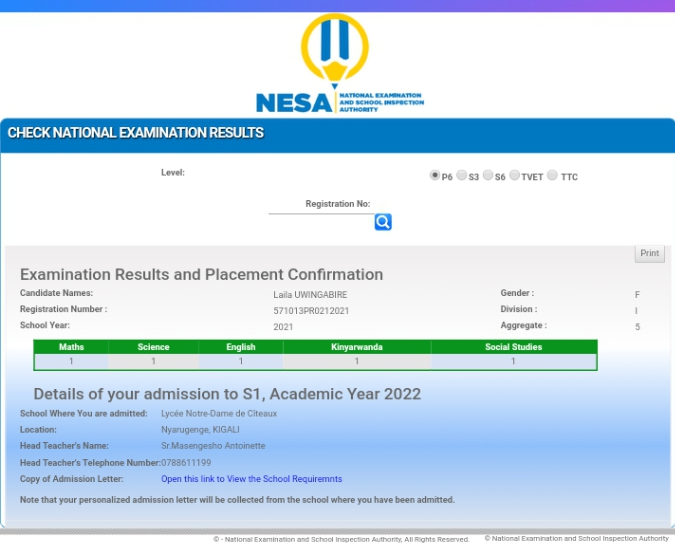Click the Details of your admission heading
Screen dimensions: 675x546
click(x=227, y=394)
